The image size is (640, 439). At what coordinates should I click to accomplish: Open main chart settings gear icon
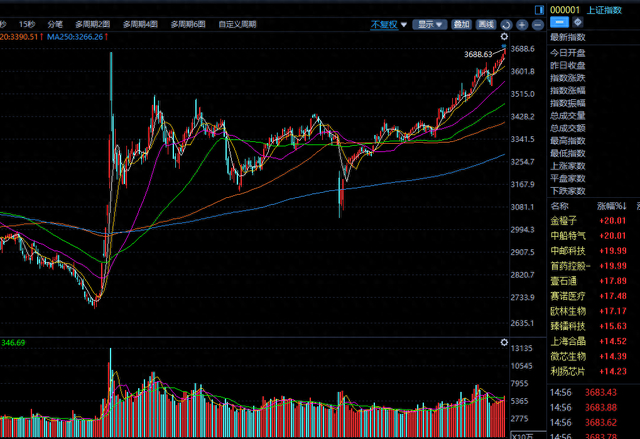tap(504, 37)
